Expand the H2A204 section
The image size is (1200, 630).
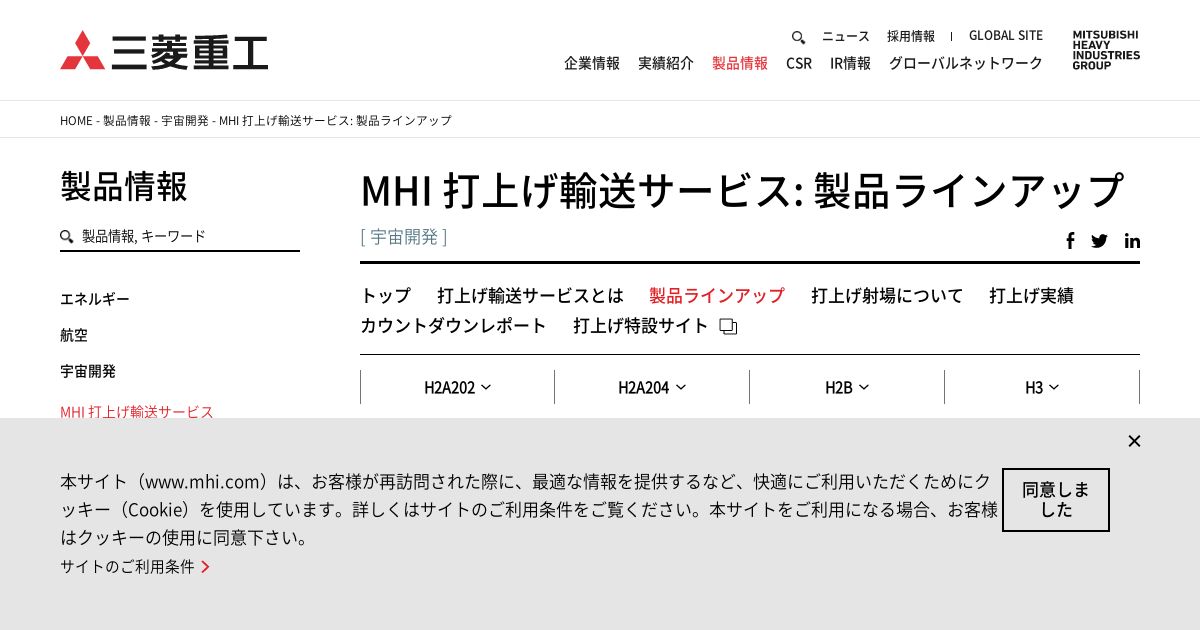pos(652,387)
